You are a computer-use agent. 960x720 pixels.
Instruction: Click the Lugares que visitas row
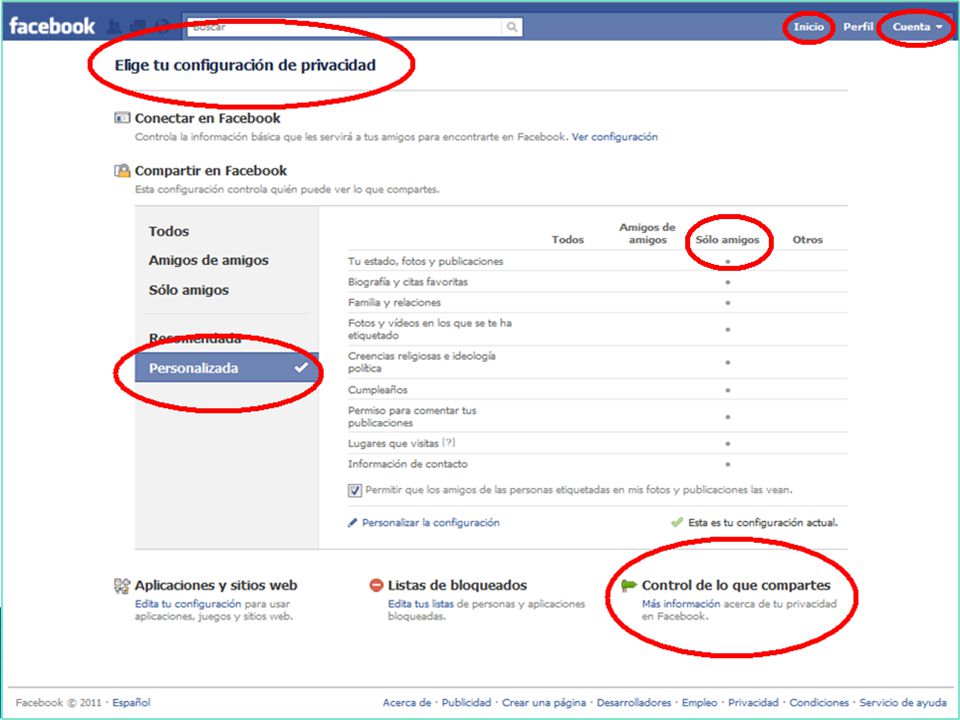(598, 443)
